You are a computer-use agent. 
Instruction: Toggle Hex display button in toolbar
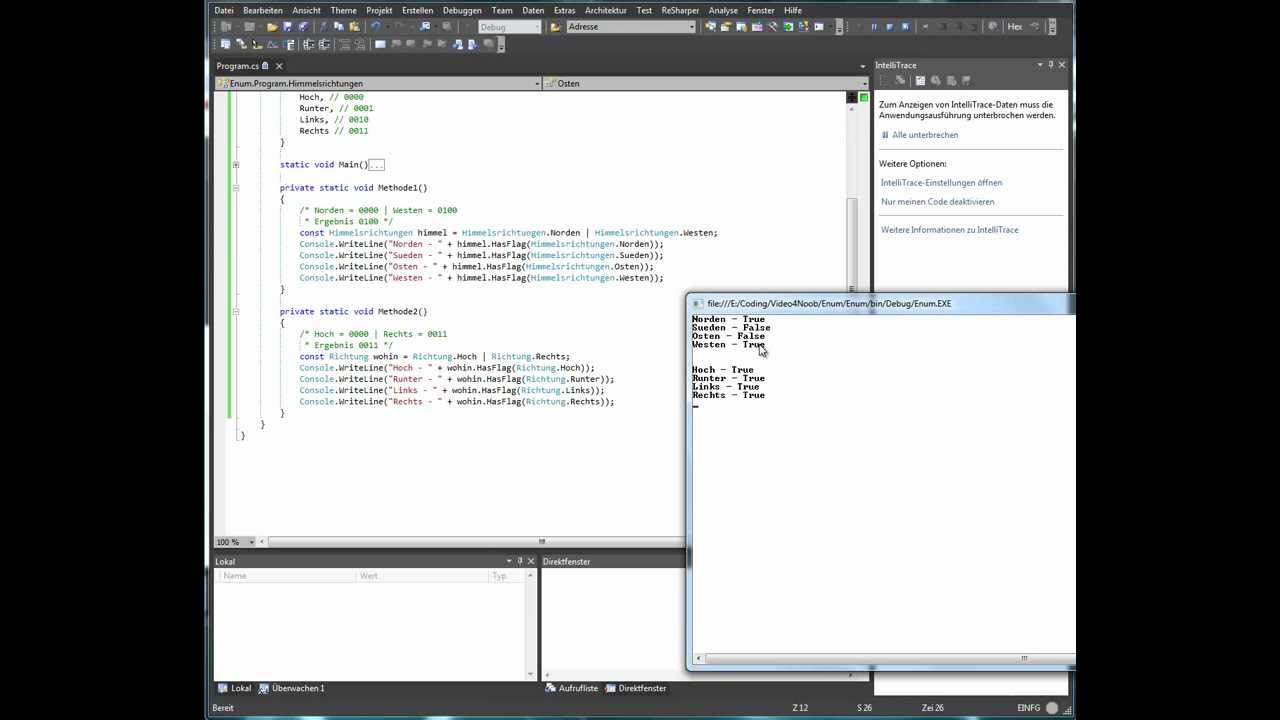tap(1015, 27)
